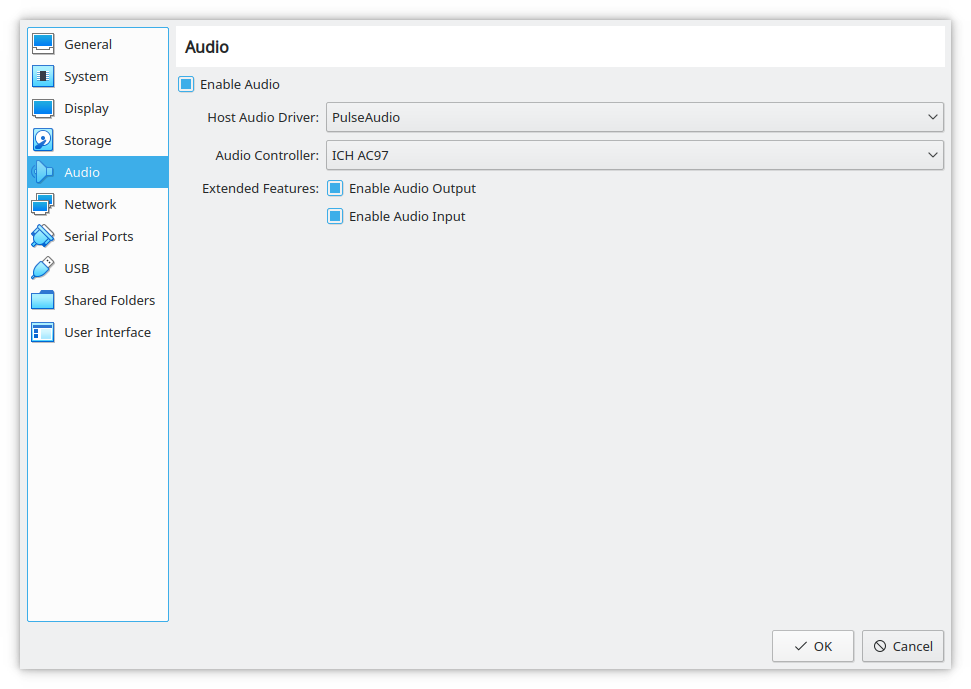Image resolution: width=971 pixels, height=689 pixels.
Task: Click the Shared Folders folder icon
Action: click(x=43, y=300)
